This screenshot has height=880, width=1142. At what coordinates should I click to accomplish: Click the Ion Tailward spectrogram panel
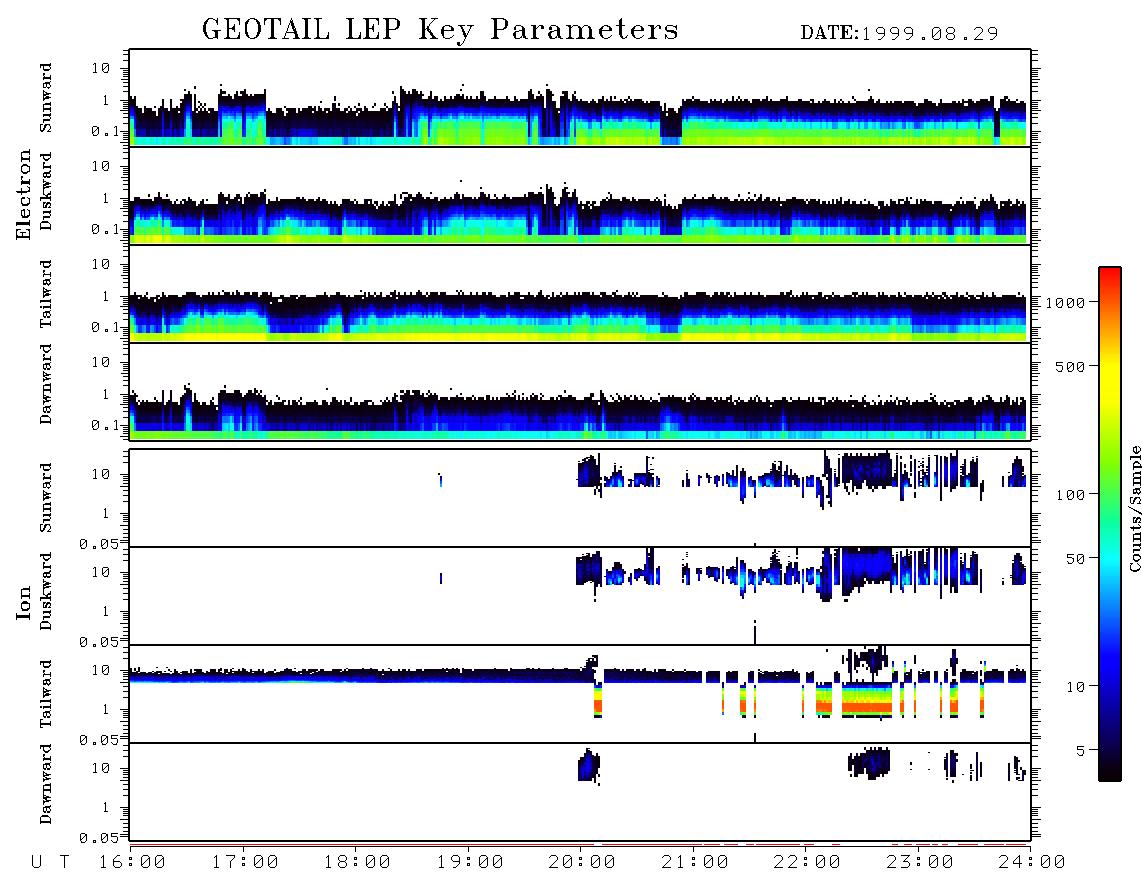click(580, 694)
